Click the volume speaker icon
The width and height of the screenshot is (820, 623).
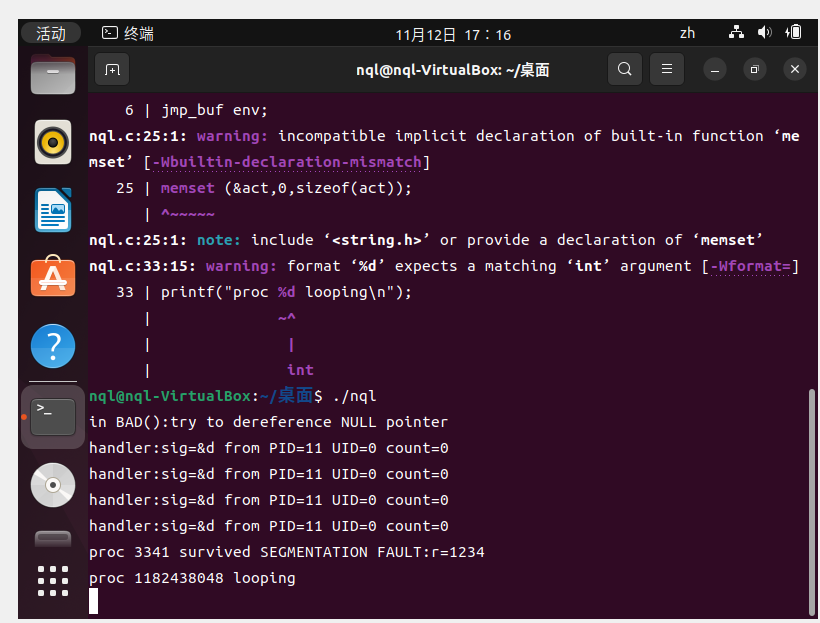pos(765,33)
